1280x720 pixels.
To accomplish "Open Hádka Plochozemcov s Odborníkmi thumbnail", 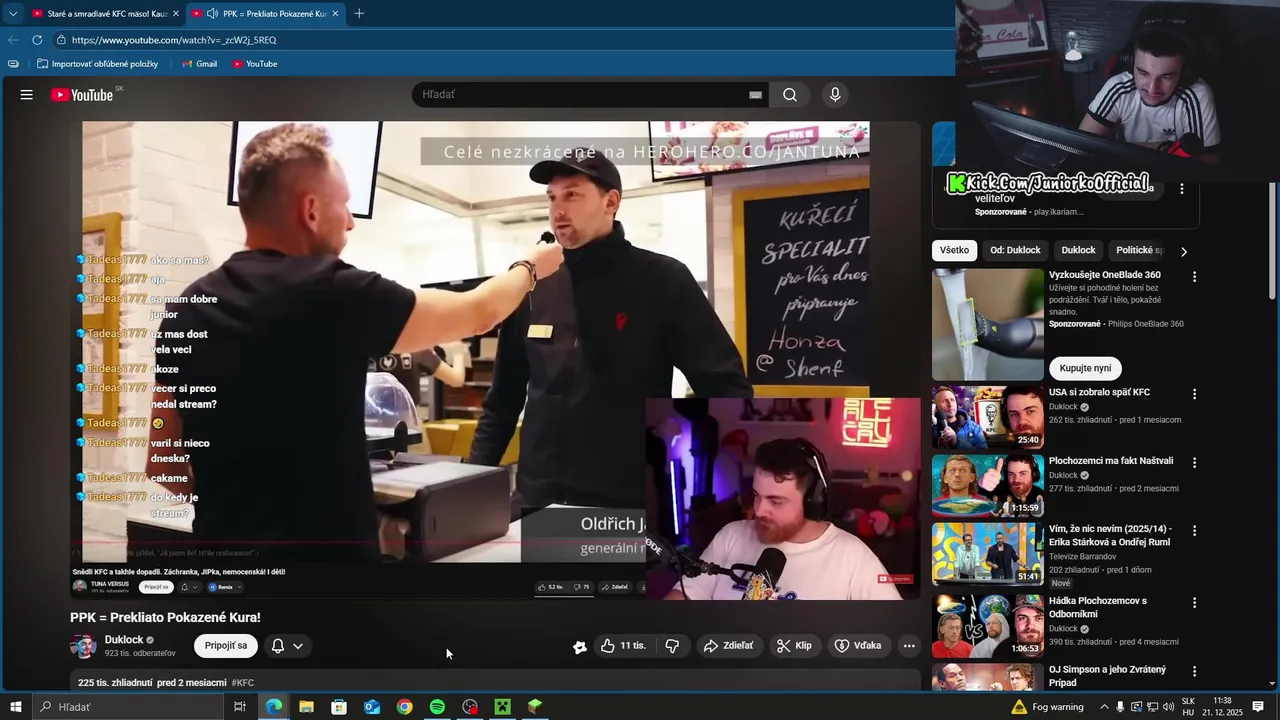I will click(988, 626).
